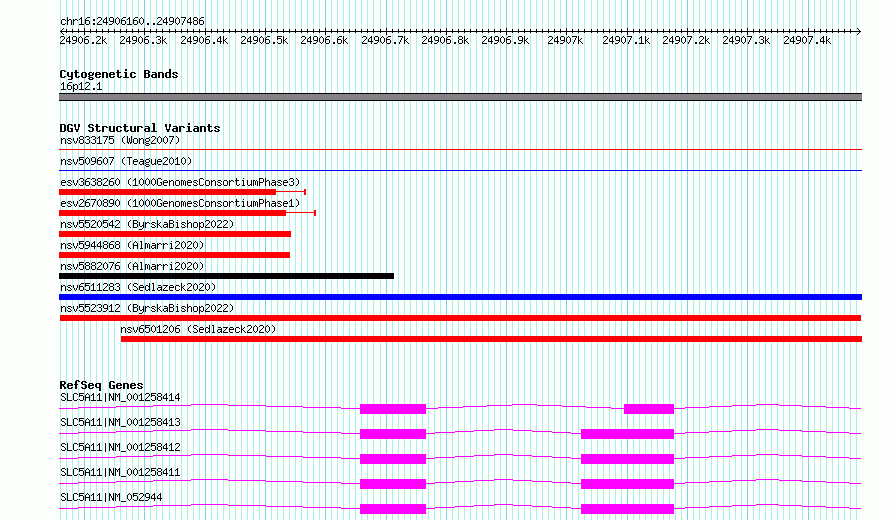Image resolution: width=890 pixels, height=520 pixels.
Task: Open nsv5944868 (Almarri2020) label
Action: pyautogui.click(x=132, y=245)
